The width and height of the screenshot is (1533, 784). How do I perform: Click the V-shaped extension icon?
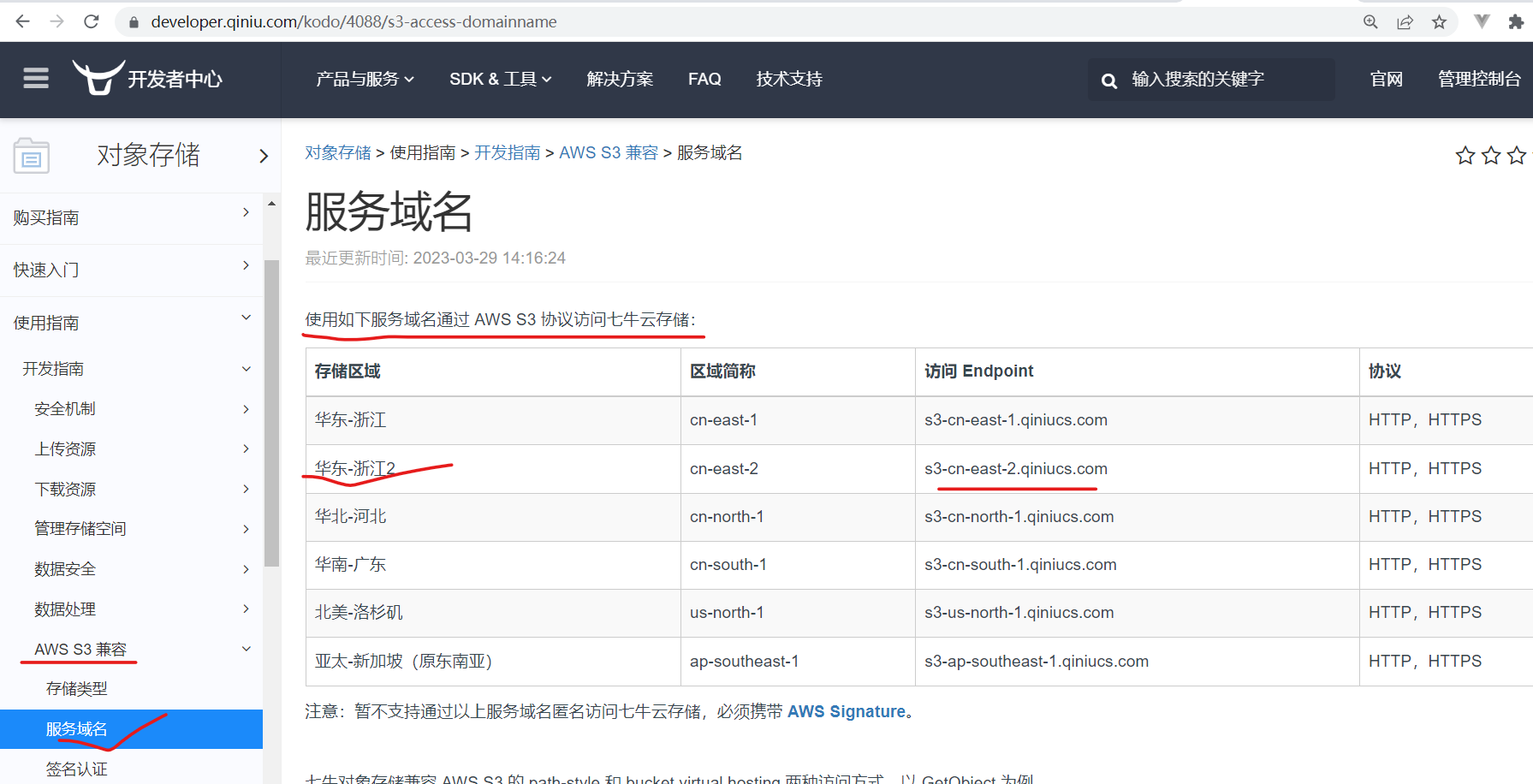[1482, 21]
